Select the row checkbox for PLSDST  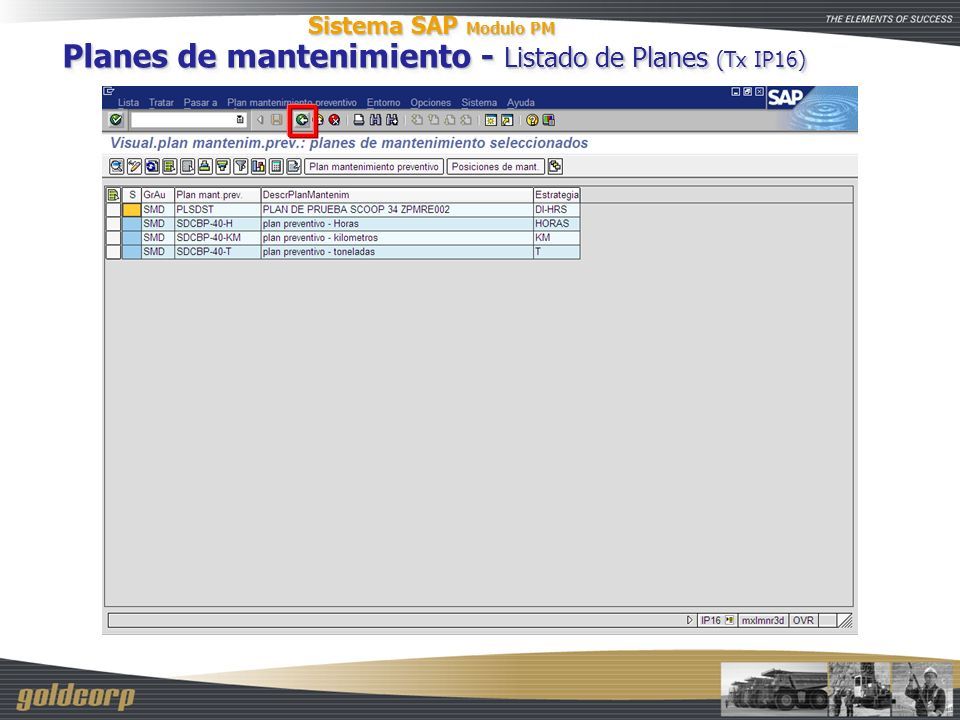tap(113, 209)
